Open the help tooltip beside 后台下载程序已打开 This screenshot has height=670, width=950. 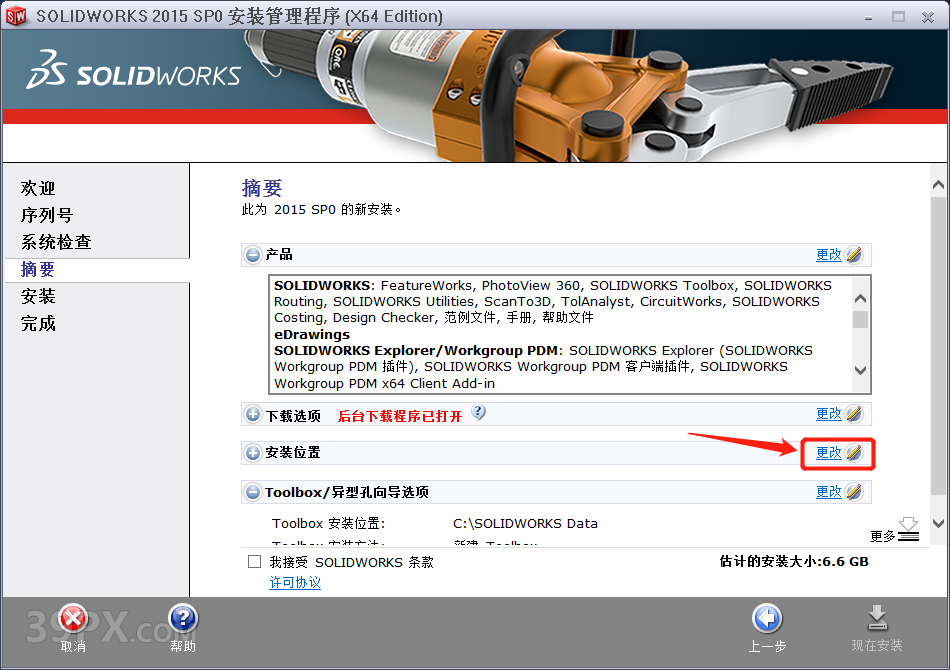(x=478, y=412)
